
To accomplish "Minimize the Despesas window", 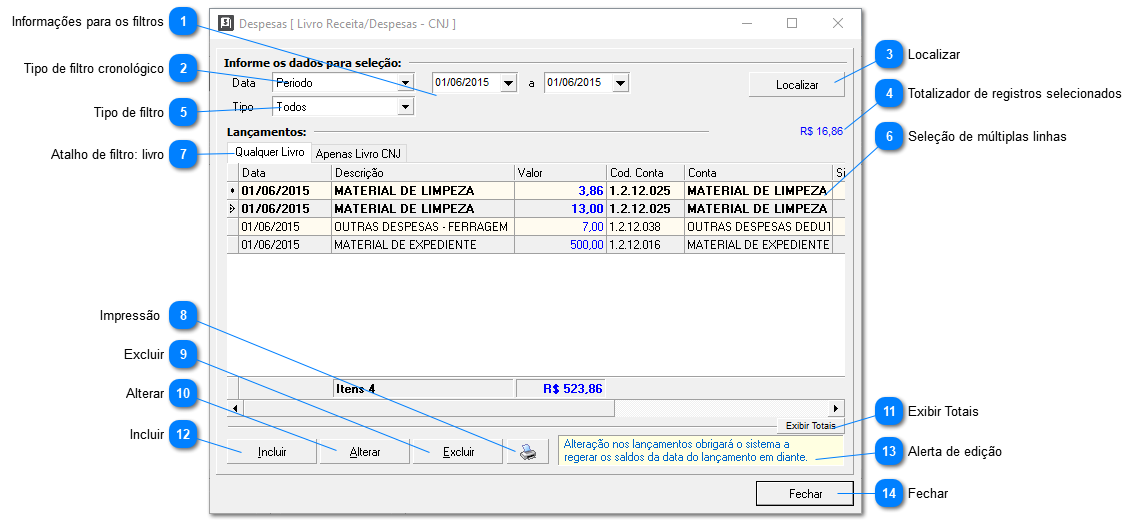I will click(747, 23).
